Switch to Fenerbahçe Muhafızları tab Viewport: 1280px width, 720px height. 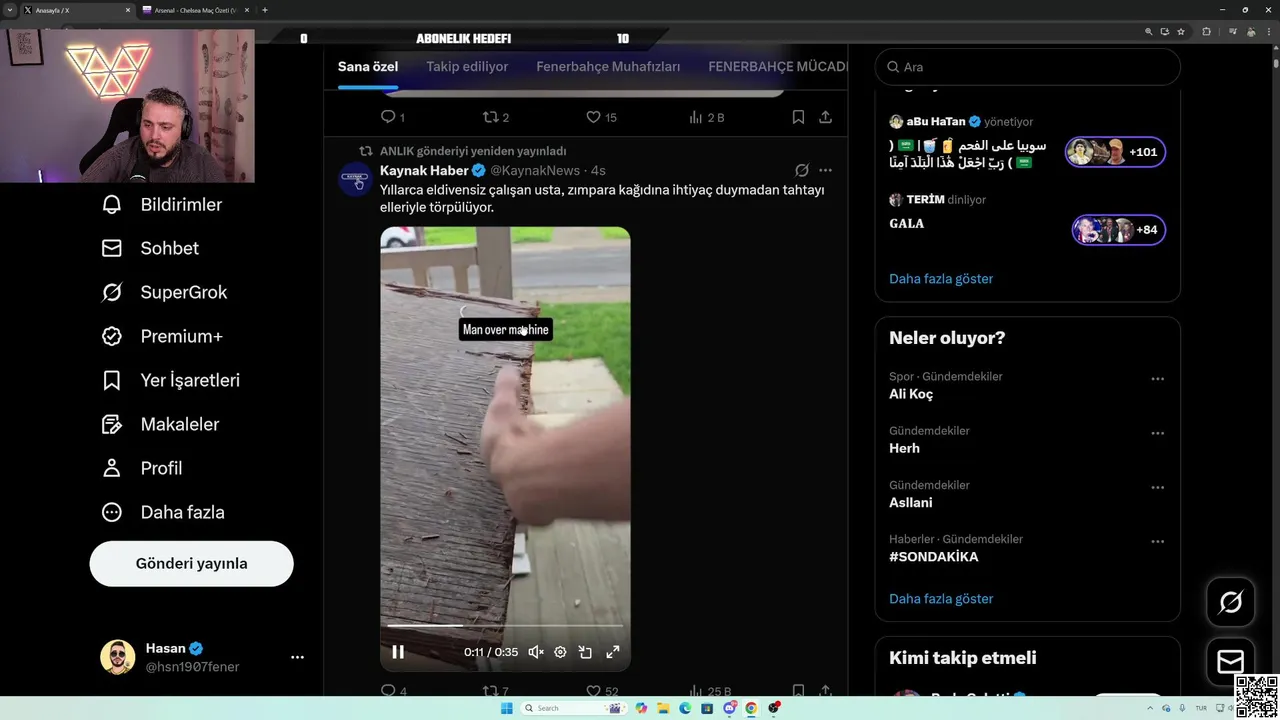(608, 67)
